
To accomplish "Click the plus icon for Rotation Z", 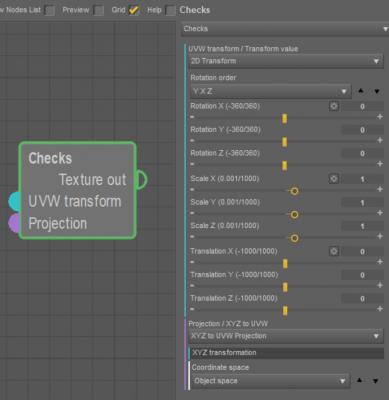I will 380,164.
